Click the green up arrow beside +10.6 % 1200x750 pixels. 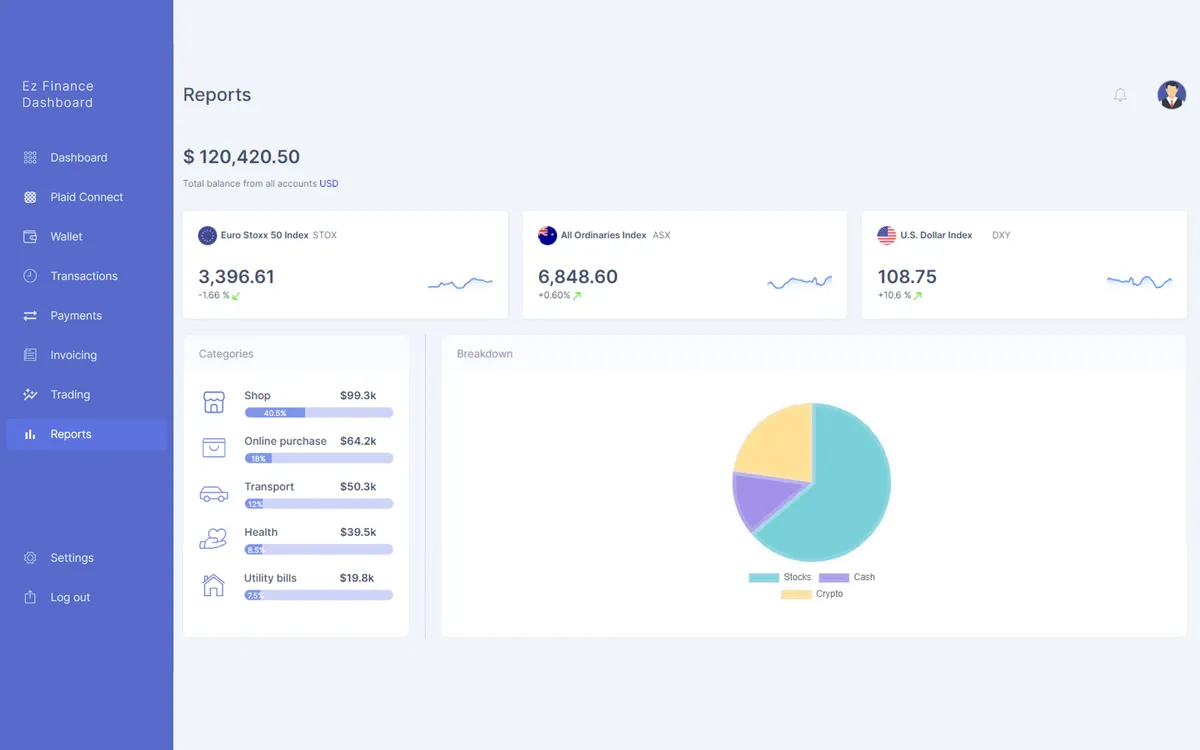[918, 296]
